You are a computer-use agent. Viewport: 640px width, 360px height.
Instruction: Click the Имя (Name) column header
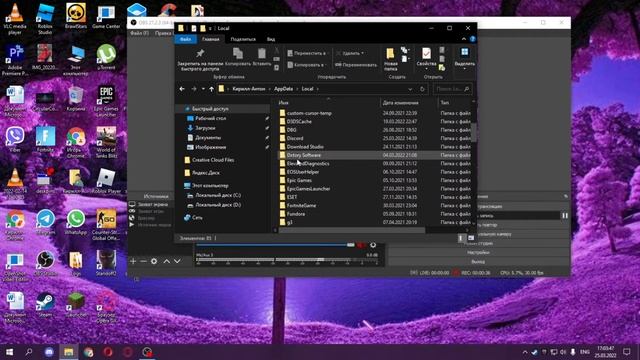283,102
